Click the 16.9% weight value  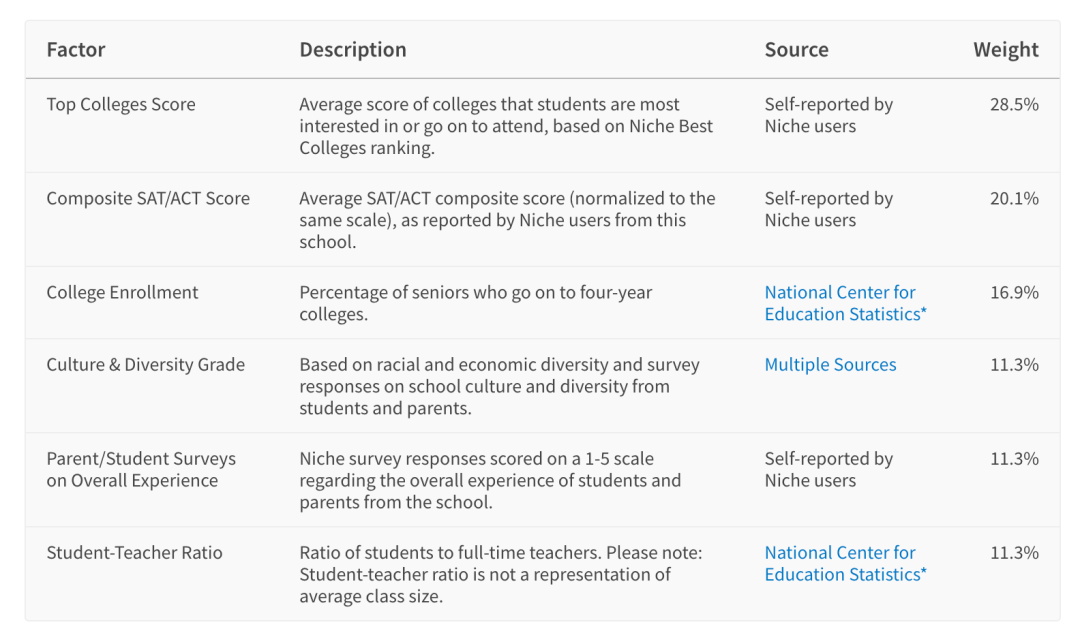click(1014, 292)
